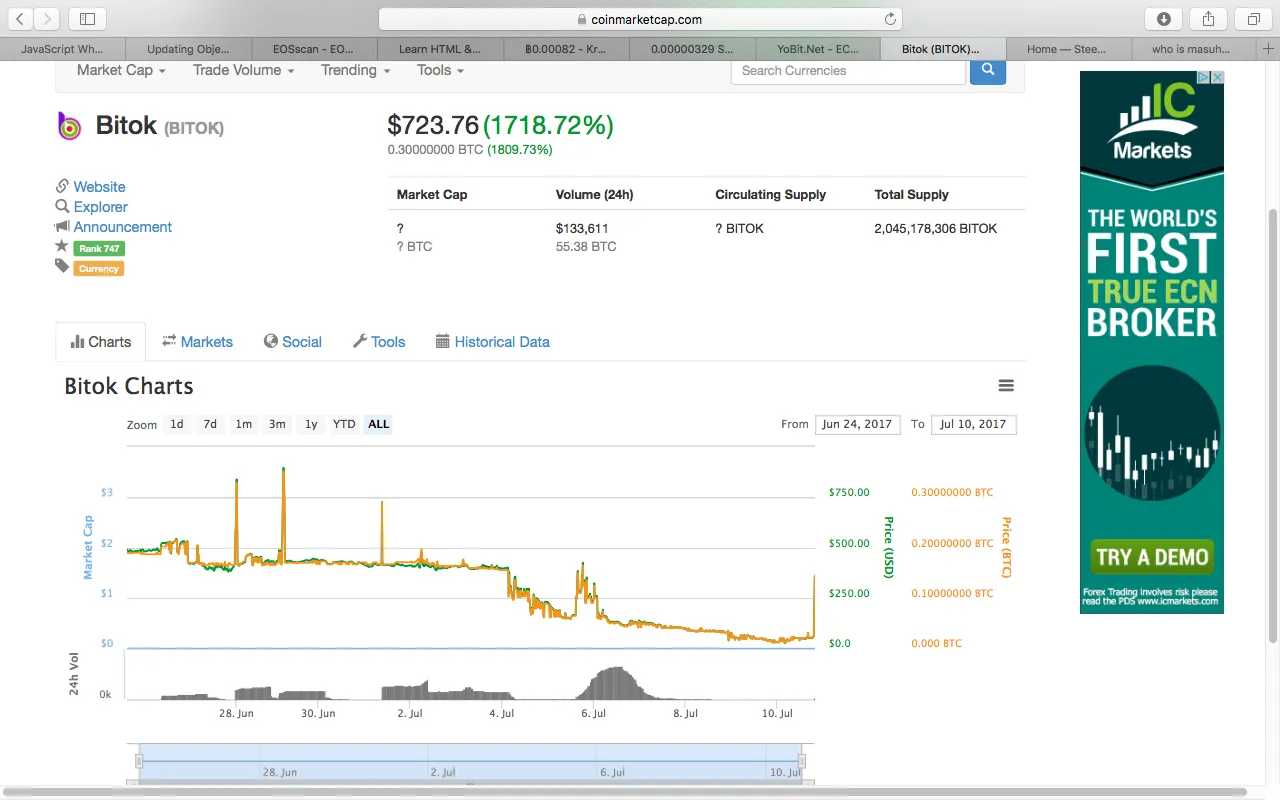This screenshot has height=800, width=1280.
Task: Click the page vertical scrollbar
Action: pyautogui.click(x=1272, y=425)
